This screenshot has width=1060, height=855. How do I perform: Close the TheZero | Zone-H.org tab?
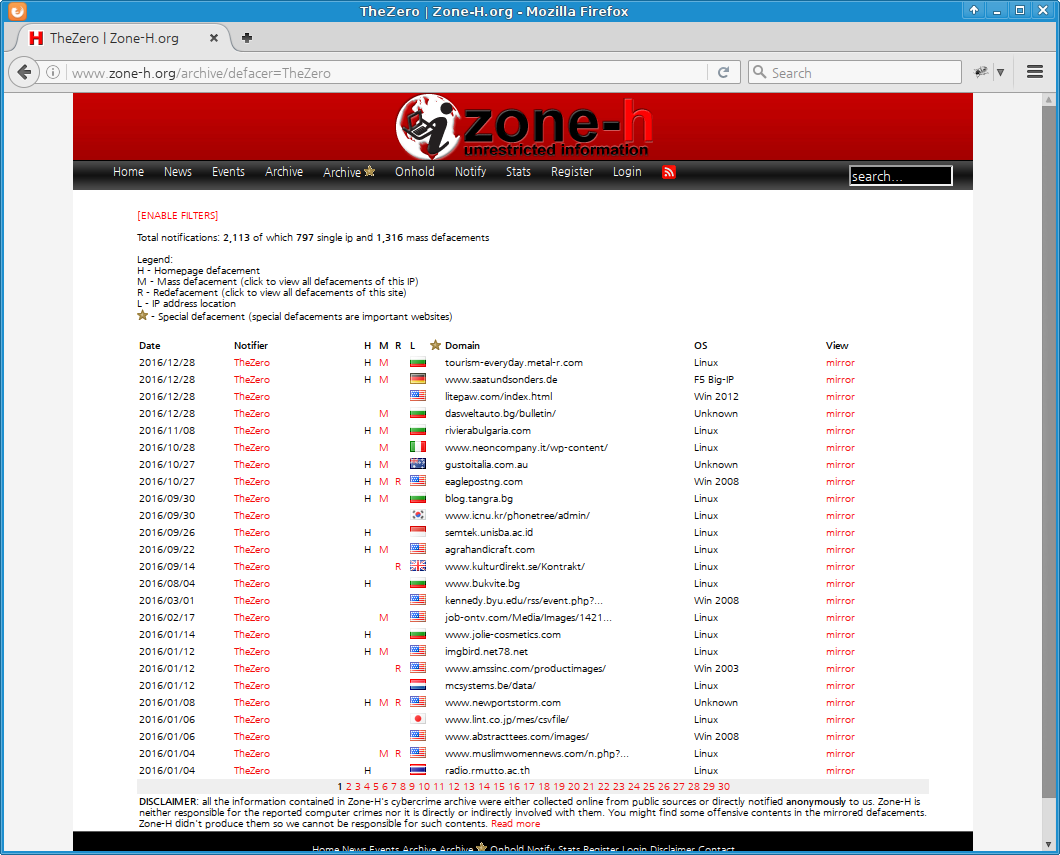coord(214,38)
